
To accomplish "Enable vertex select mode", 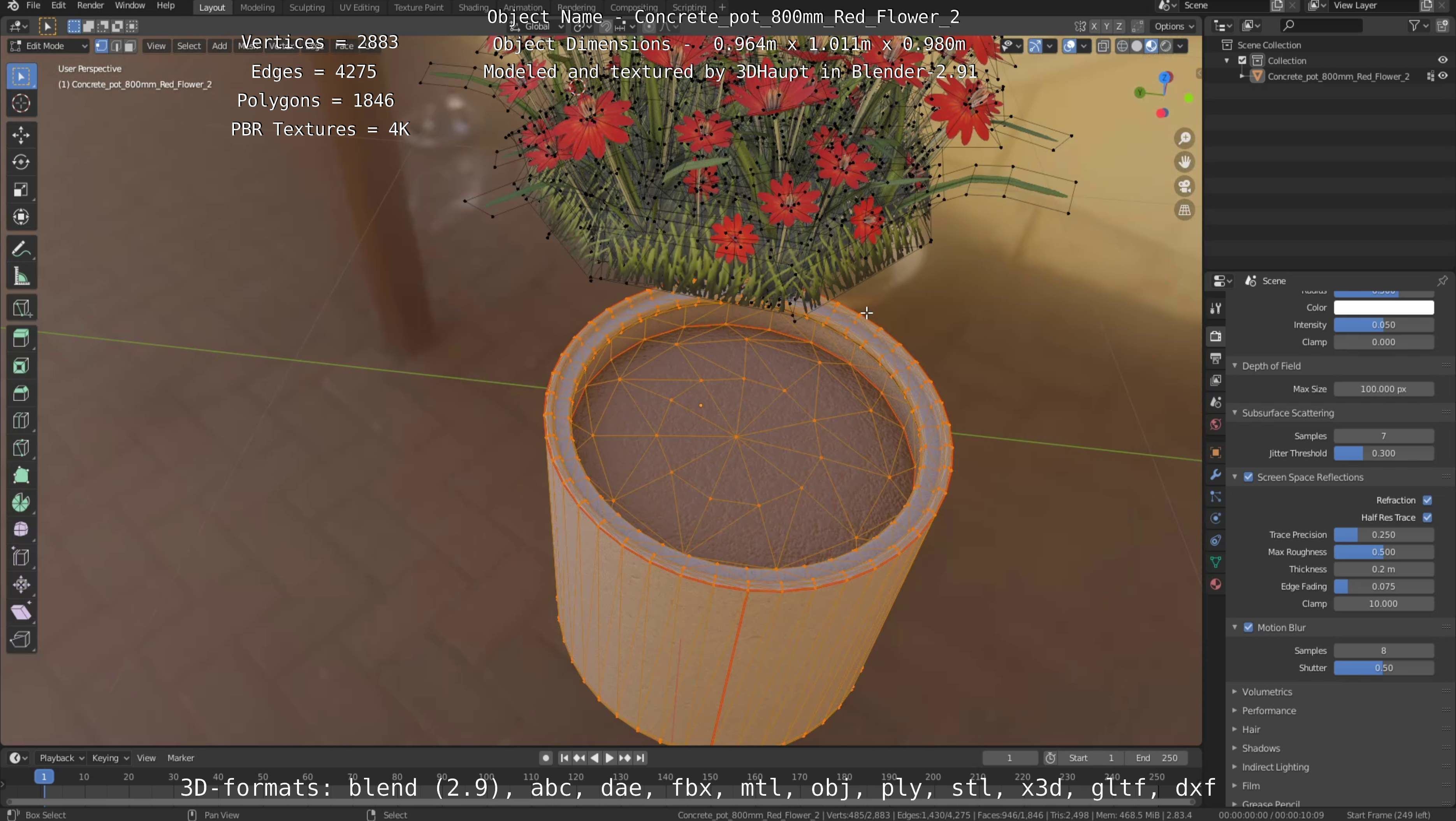I will point(102,46).
